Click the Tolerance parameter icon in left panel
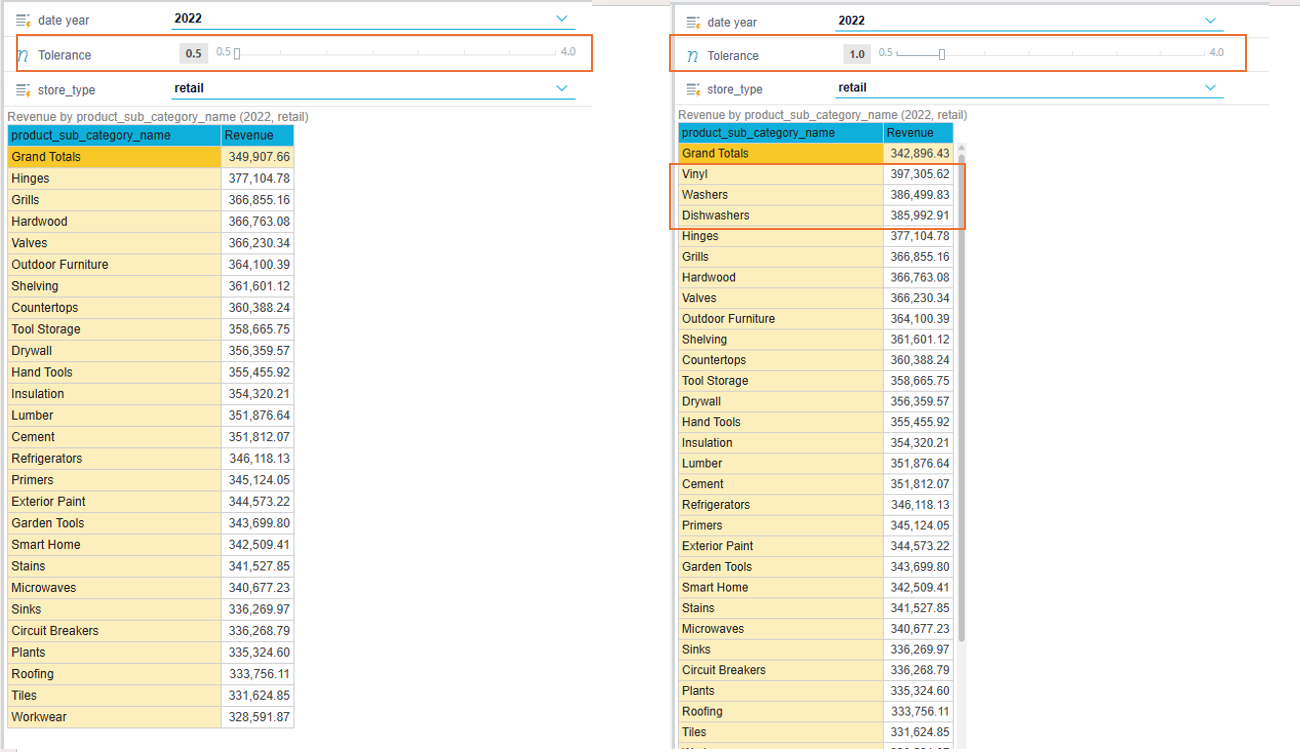The image size is (1300, 752). [23, 56]
